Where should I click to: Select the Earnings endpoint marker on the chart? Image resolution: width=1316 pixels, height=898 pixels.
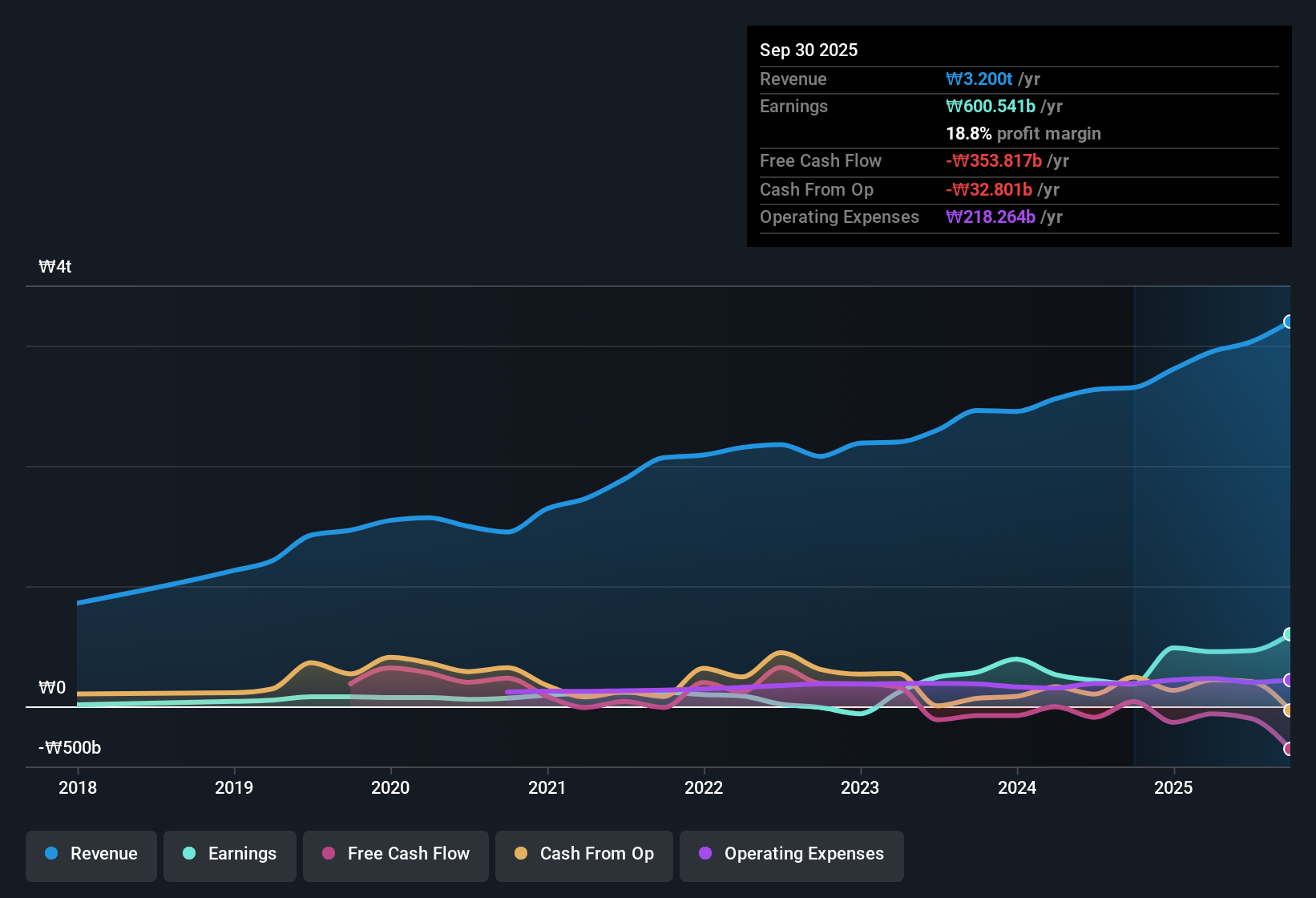pyautogui.click(x=1289, y=635)
